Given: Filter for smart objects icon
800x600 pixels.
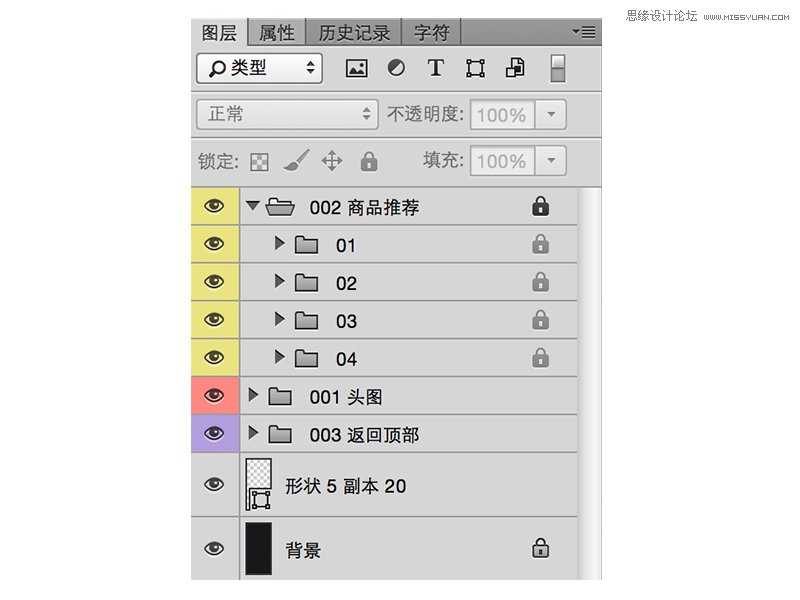Looking at the screenshot, I should (514, 67).
